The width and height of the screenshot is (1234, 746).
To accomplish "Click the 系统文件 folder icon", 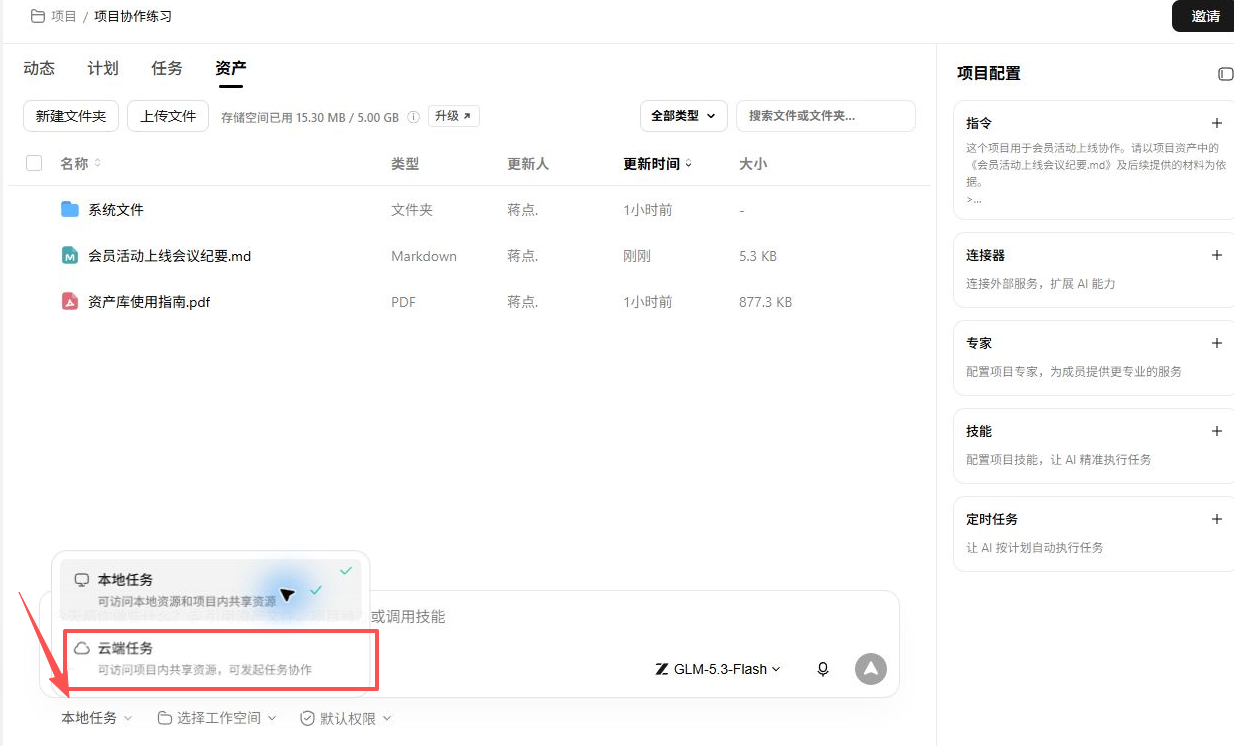I will [x=70, y=209].
